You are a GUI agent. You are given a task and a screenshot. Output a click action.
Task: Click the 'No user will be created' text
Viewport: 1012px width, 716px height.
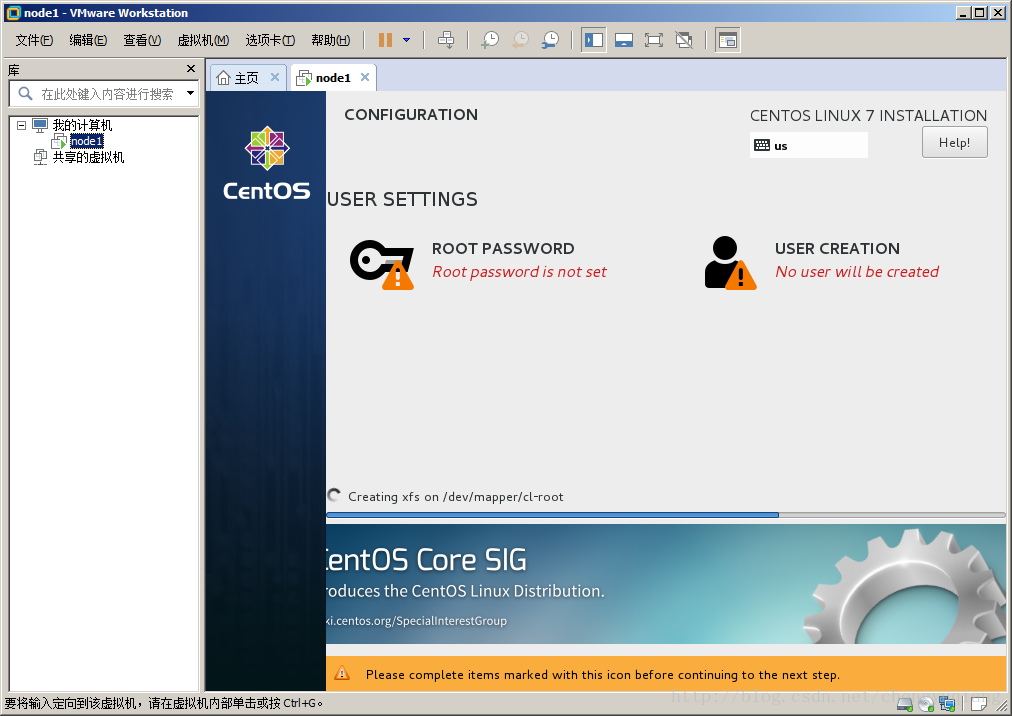click(x=856, y=272)
